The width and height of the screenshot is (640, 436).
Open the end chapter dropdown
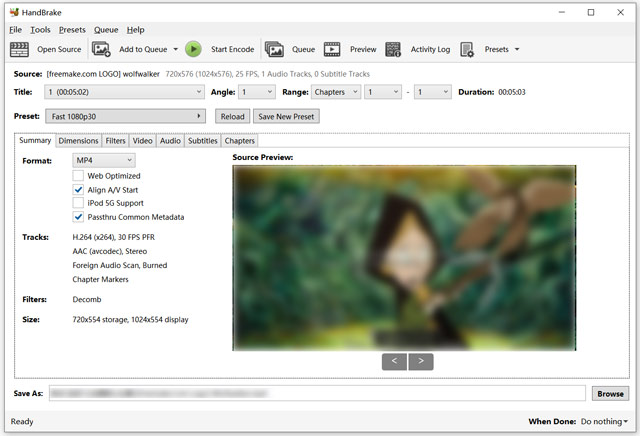pos(433,92)
